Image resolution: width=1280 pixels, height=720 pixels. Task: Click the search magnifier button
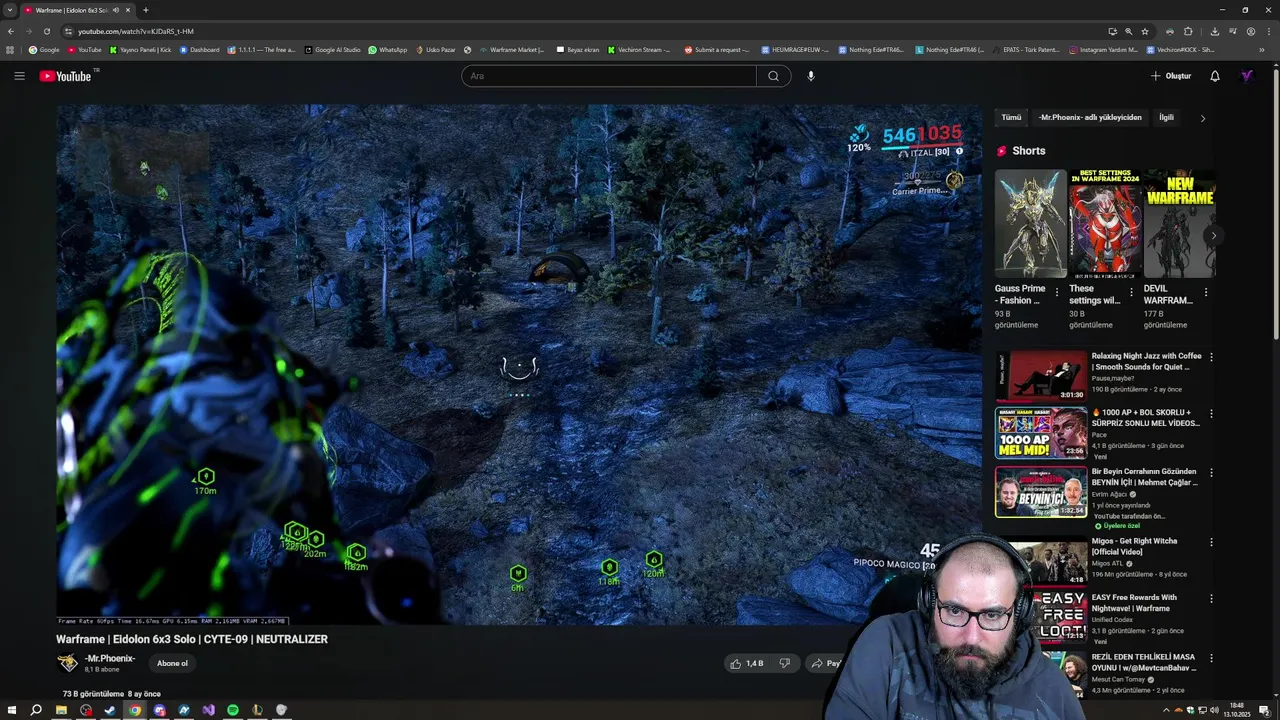(x=773, y=76)
